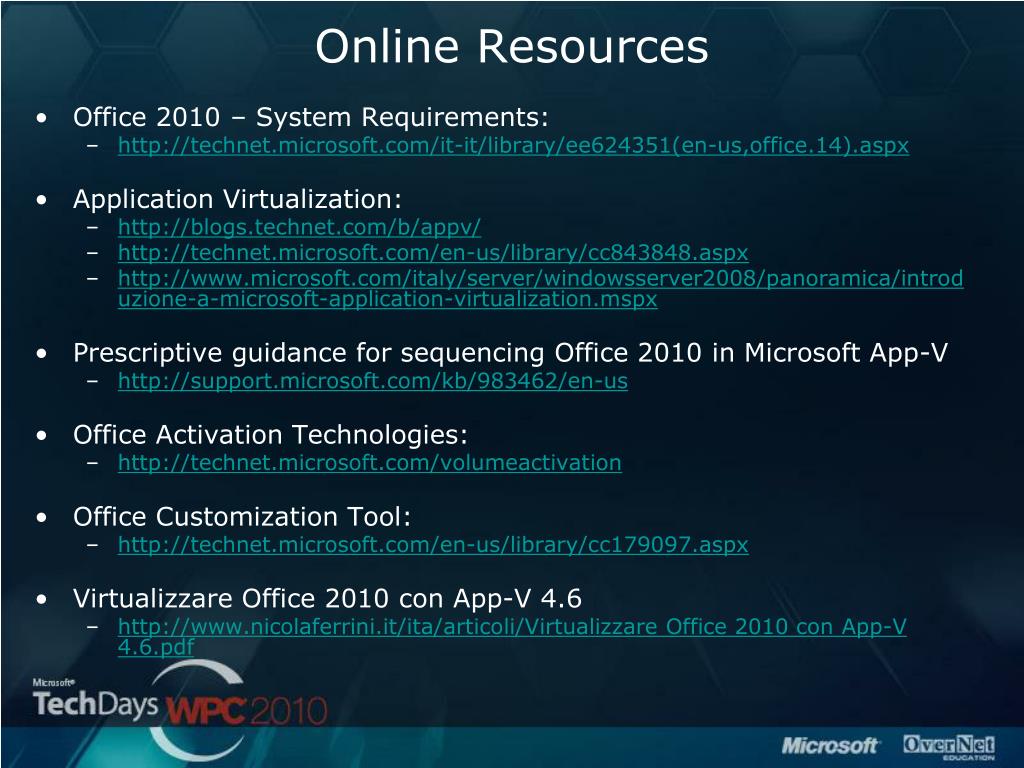Open the Office 2010 system requirements link
Image resolution: width=1024 pixels, height=768 pixels.
513,145
